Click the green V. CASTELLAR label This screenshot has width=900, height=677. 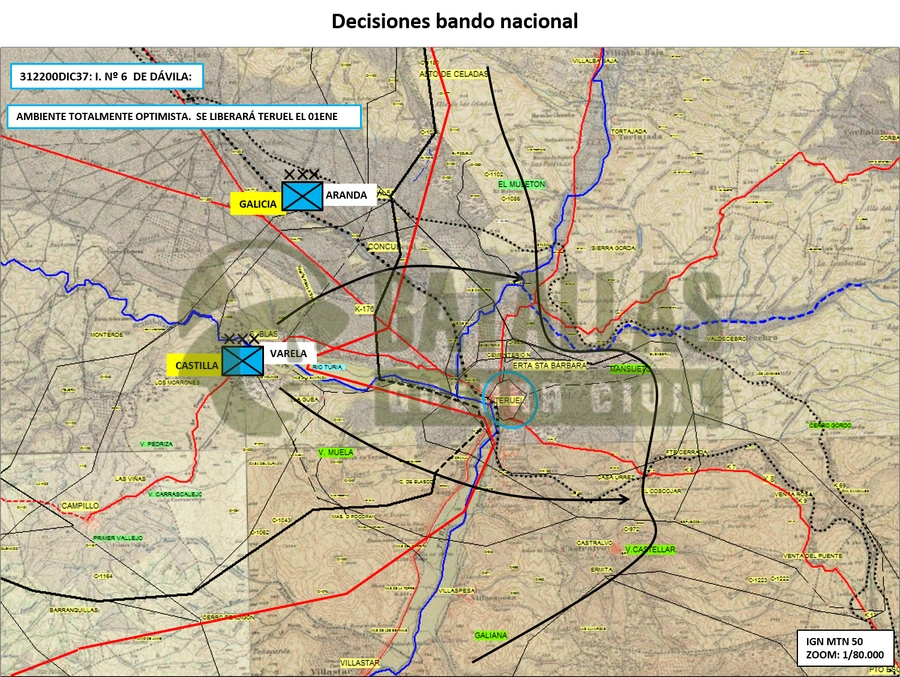(650, 550)
